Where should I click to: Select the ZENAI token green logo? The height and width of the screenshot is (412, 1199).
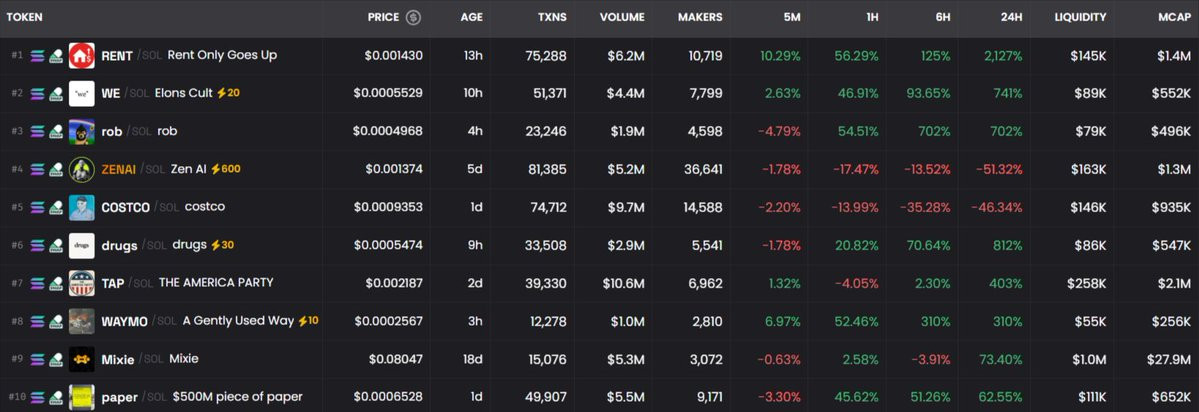[x=82, y=170]
